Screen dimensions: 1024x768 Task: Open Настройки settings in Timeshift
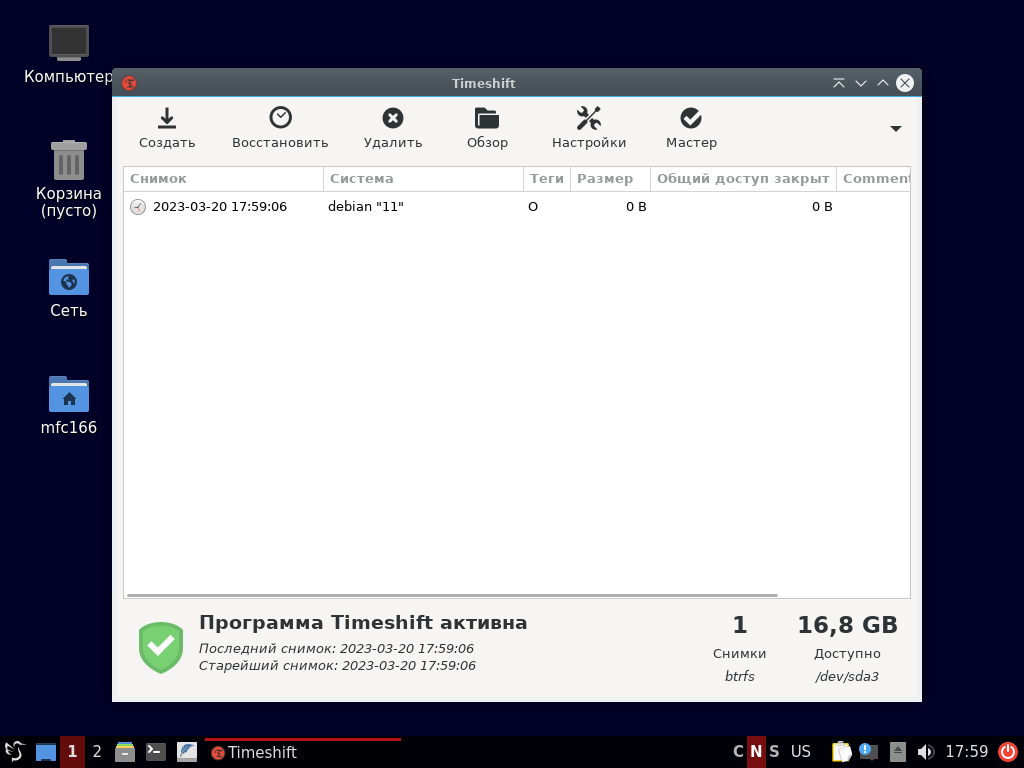[x=588, y=128]
